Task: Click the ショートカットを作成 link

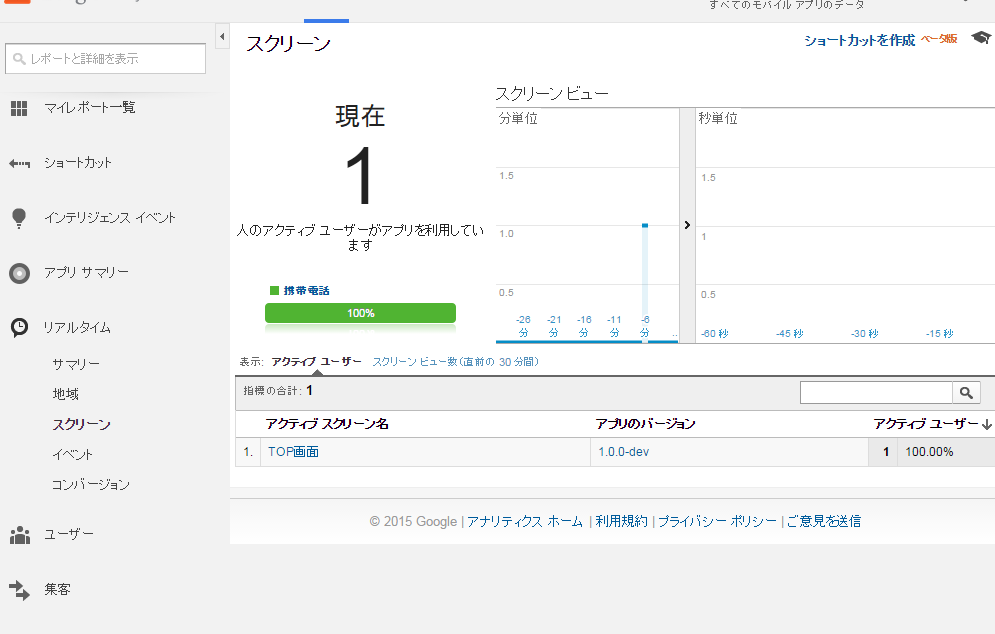Action: (859, 40)
